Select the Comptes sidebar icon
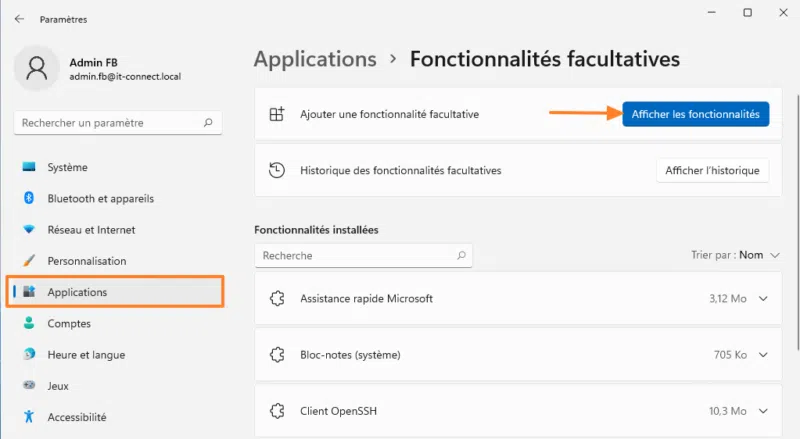800x439 pixels. 29,323
